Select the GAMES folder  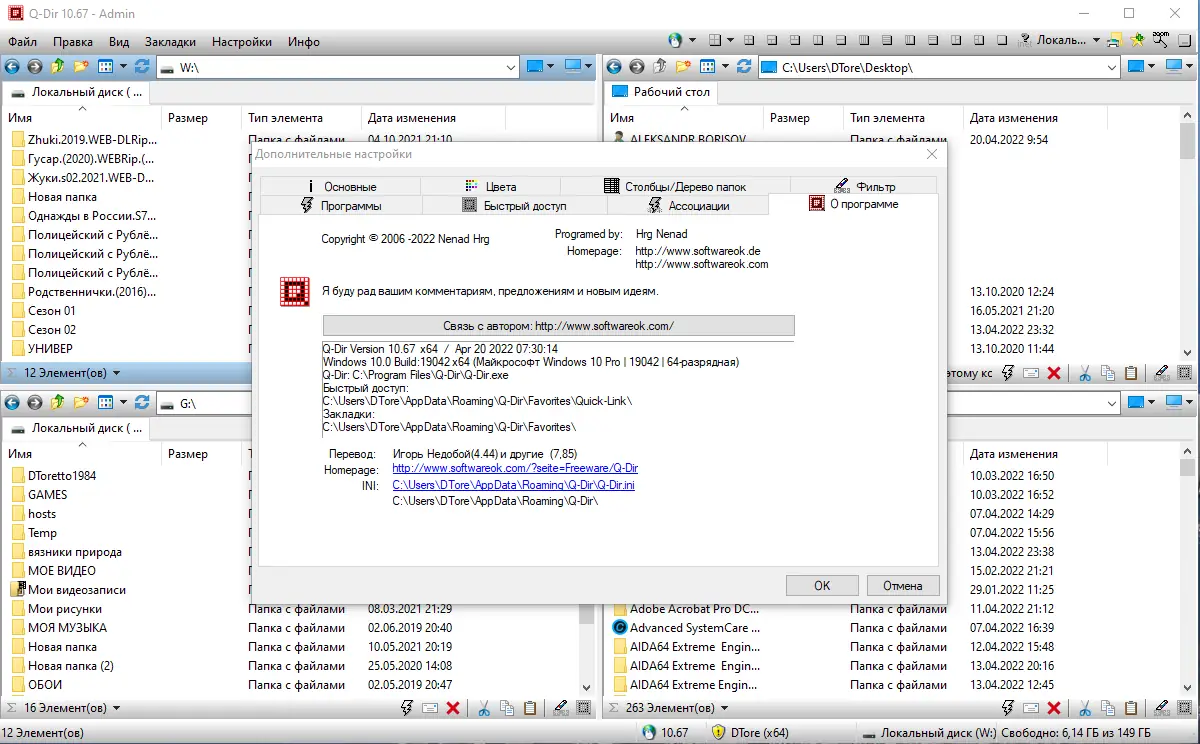pos(47,495)
